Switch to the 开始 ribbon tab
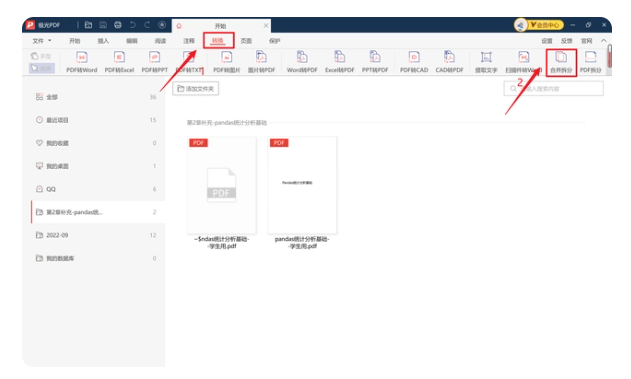Image resolution: width=631 pixels, height=379 pixels. click(74, 41)
